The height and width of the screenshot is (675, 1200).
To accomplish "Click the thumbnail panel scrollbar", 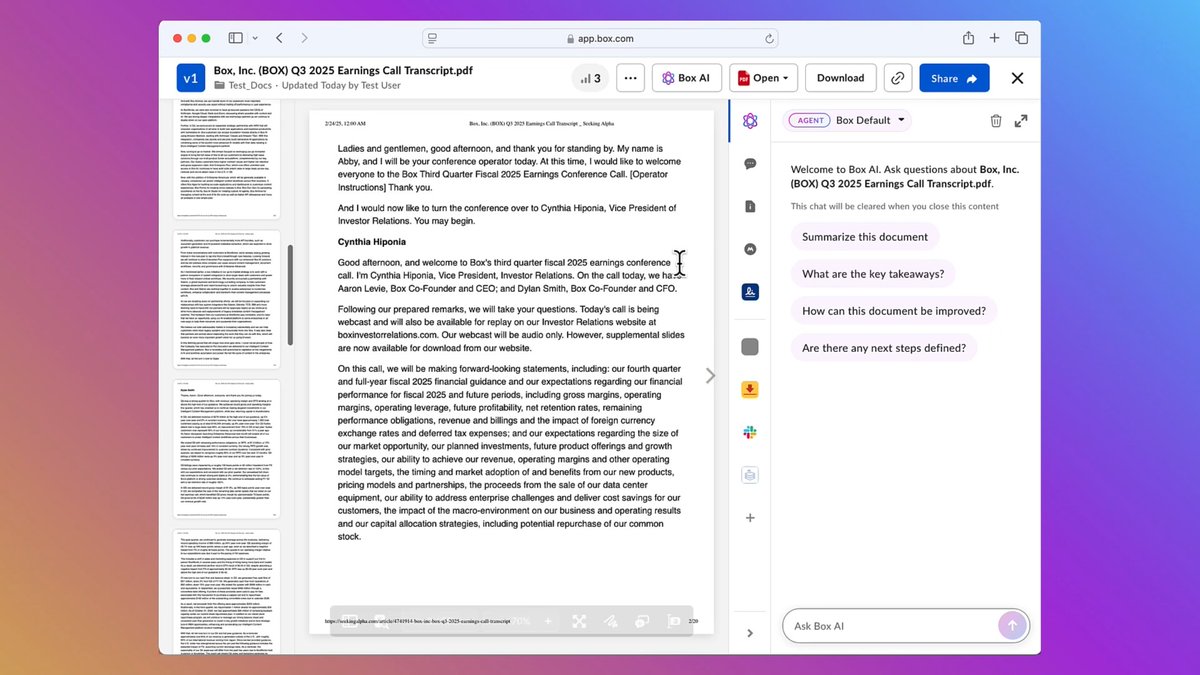I will tap(290, 296).
